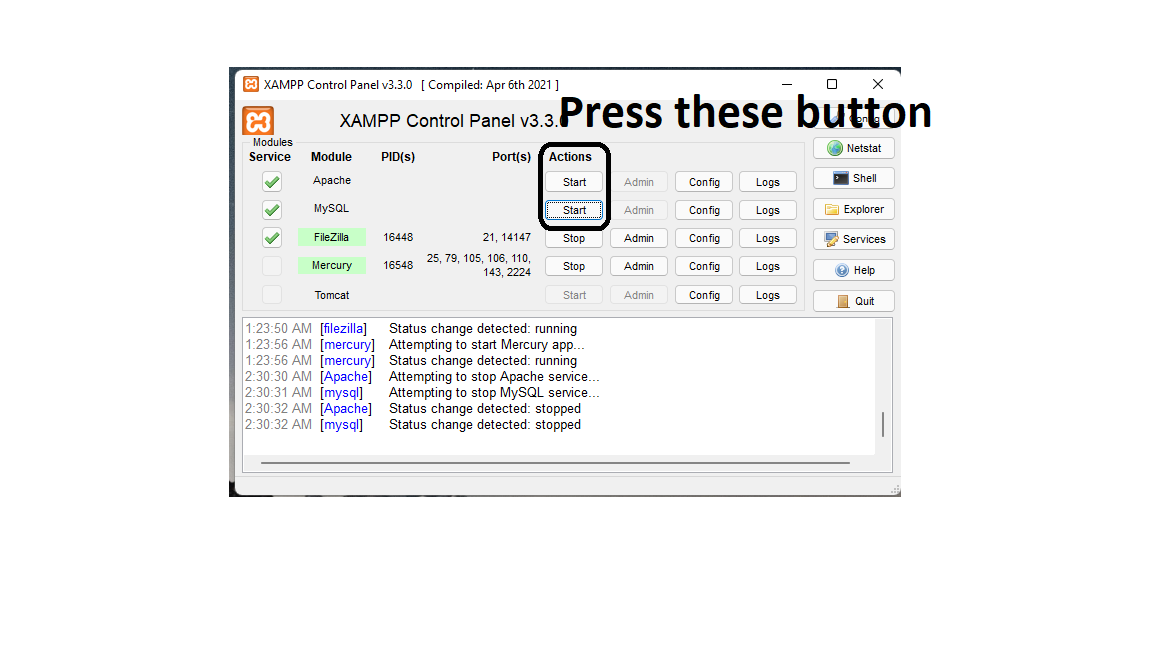Click the vertical log scrollbar thumb
Viewport: 1152px width, 648px height.
click(882, 424)
